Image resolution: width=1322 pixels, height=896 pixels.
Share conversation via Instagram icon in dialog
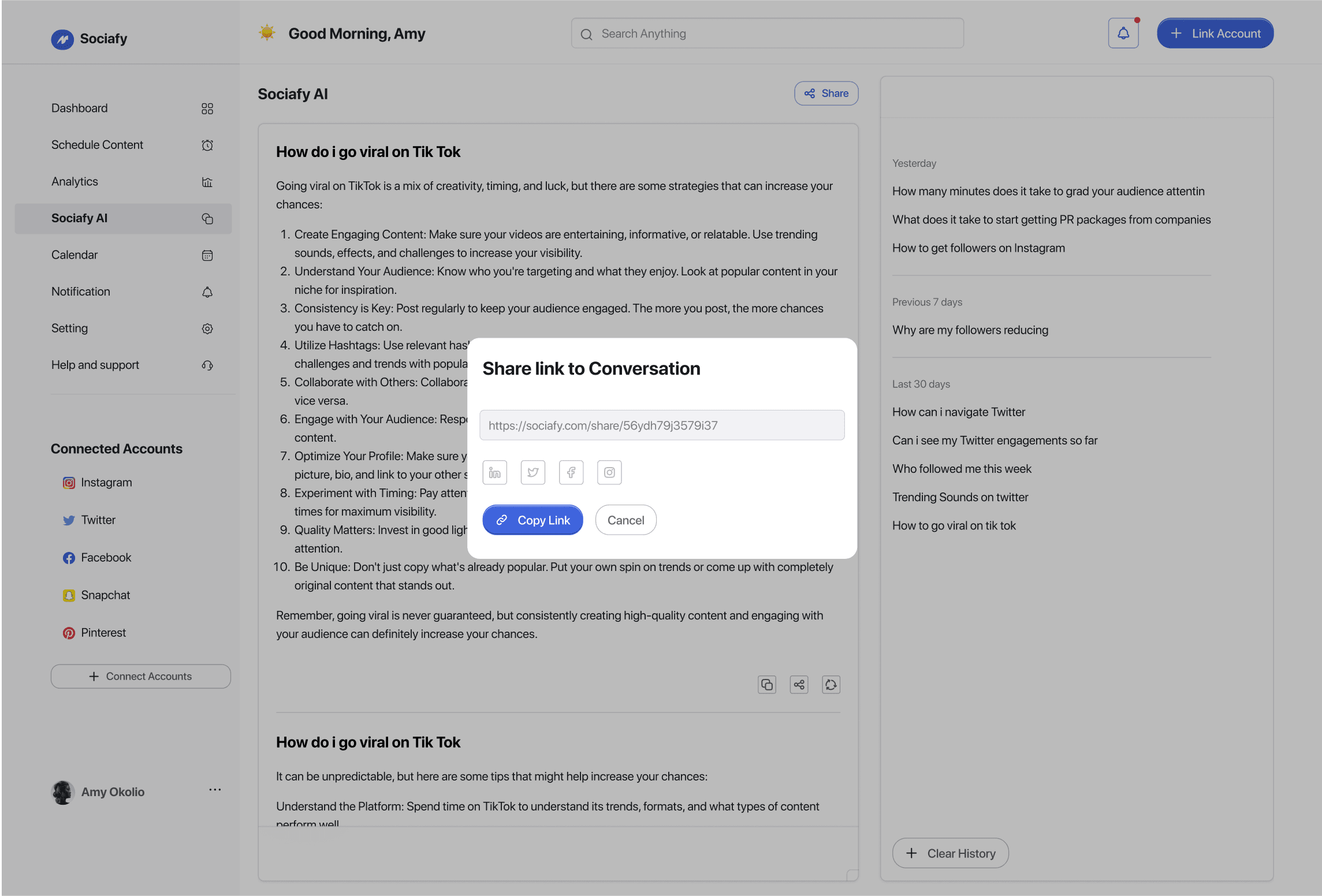[609, 472]
